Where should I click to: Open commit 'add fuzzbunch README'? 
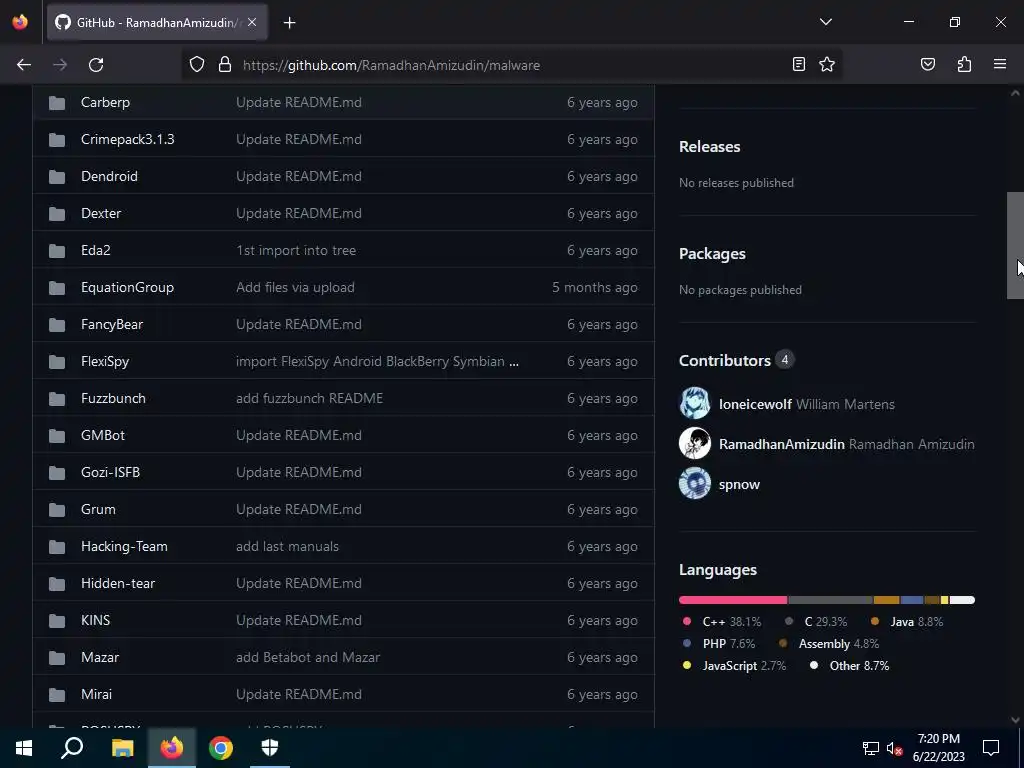(310, 398)
